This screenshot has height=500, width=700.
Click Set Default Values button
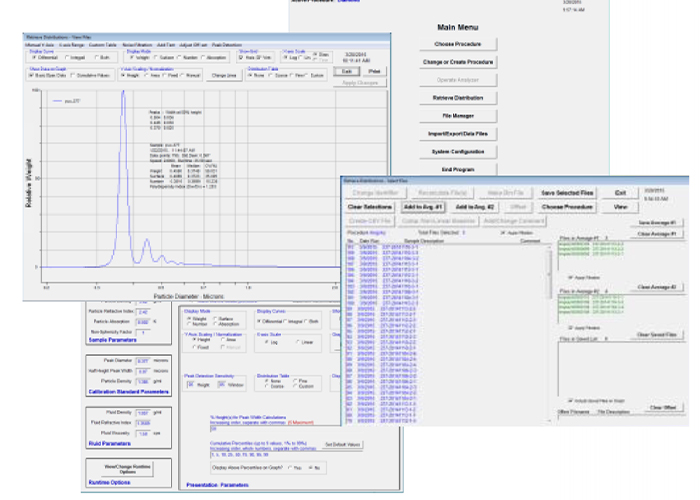342,445
